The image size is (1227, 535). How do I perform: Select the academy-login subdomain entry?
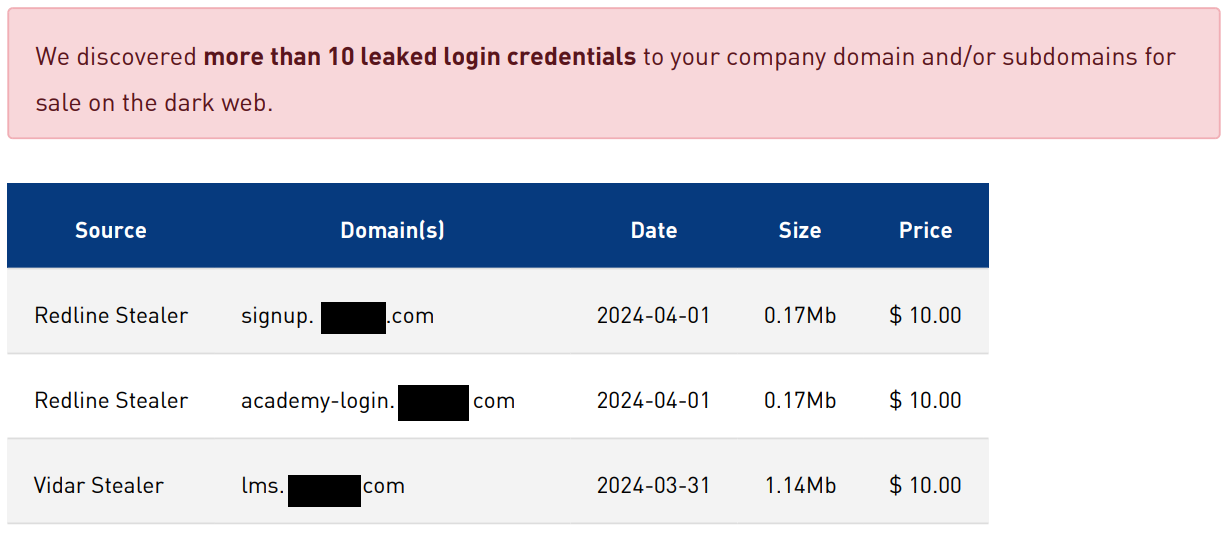(x=378, y=401)
